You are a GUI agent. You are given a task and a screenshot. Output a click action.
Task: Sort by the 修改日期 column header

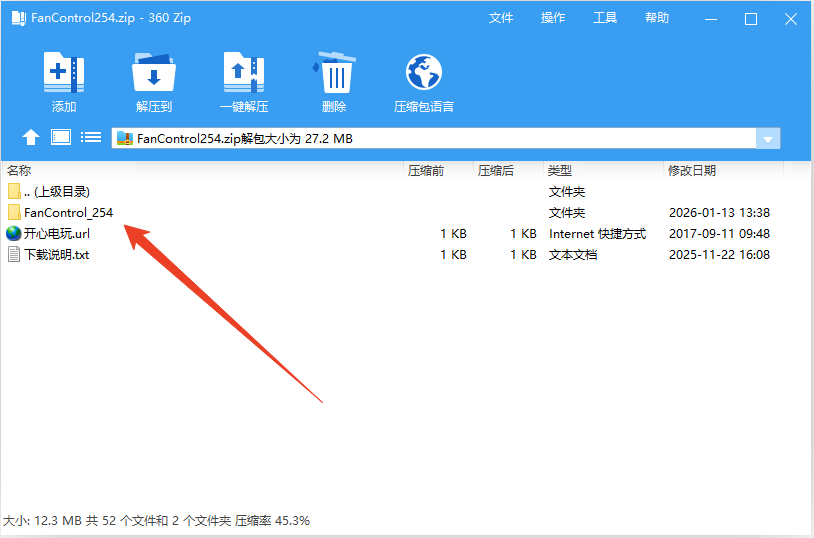(692, 171)
